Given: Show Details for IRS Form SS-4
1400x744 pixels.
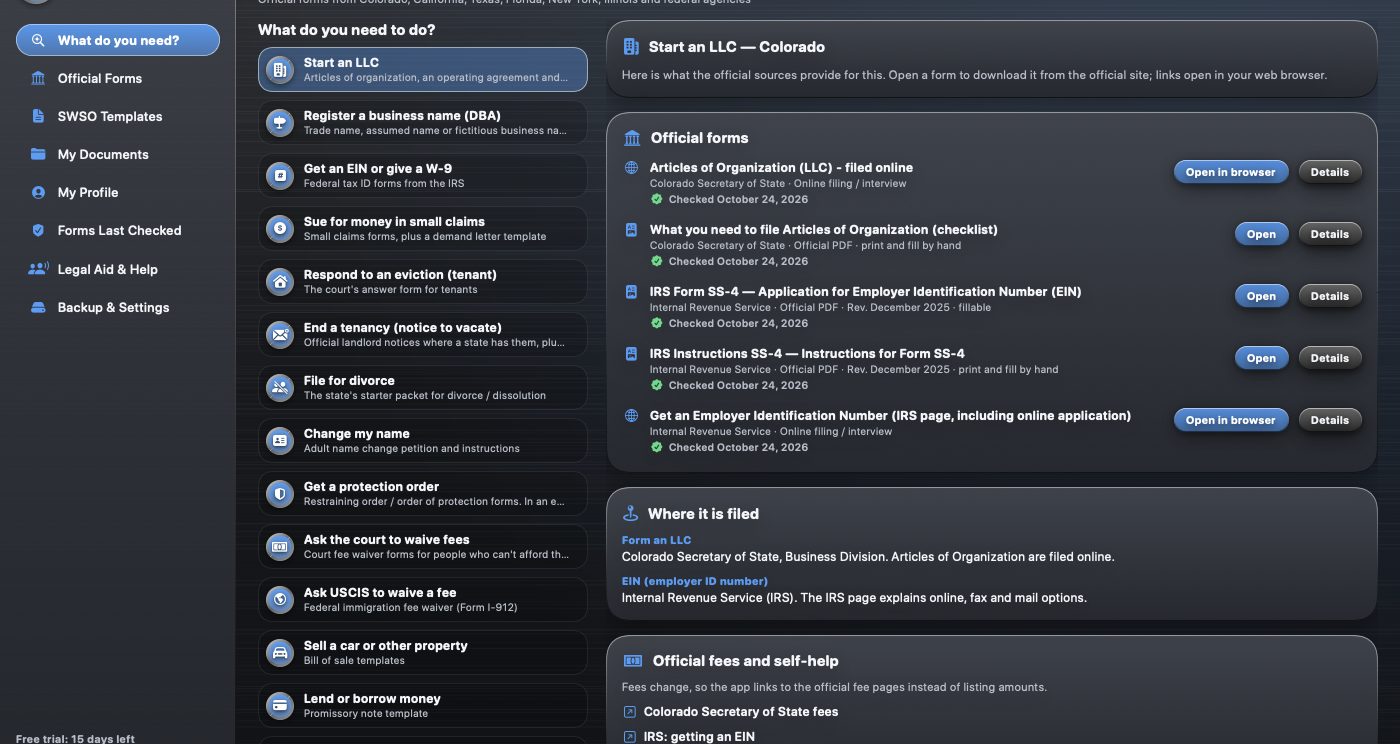Looking at the screenshot, I should pos(1330,296).
